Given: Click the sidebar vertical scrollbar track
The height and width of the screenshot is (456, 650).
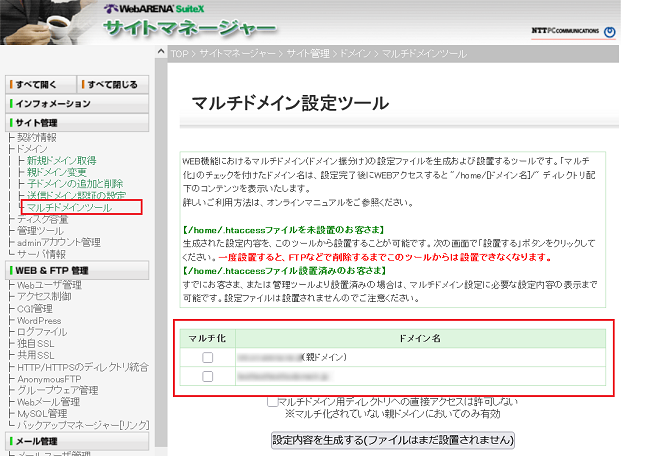Looking at the screenshot, I should pos(161,253).
